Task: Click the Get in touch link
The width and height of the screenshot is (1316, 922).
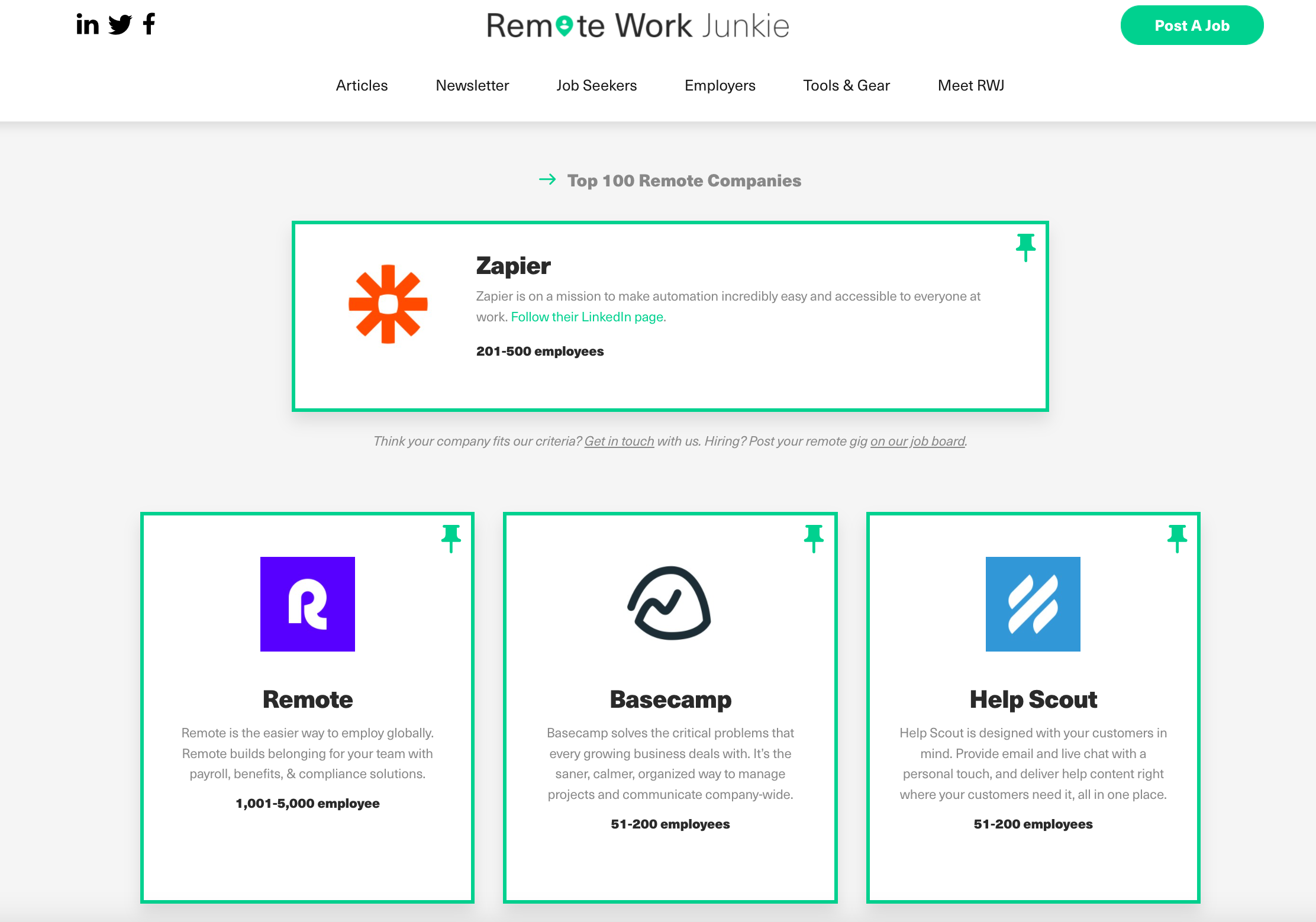Action: point(619,441)
